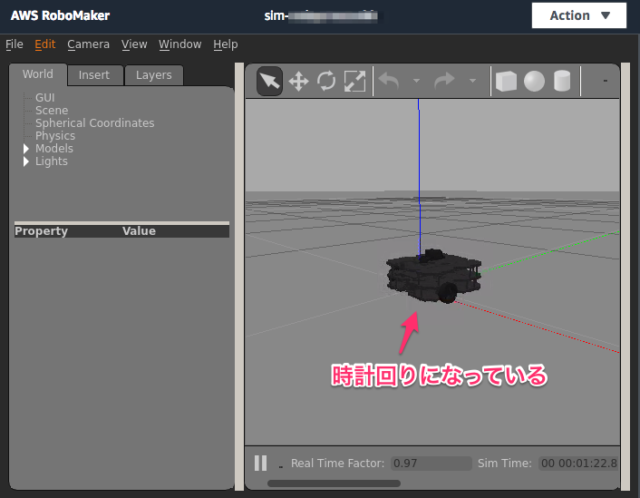Open the undo history dropdown arrow
The image size is (640, 498).
pos(416,81)
